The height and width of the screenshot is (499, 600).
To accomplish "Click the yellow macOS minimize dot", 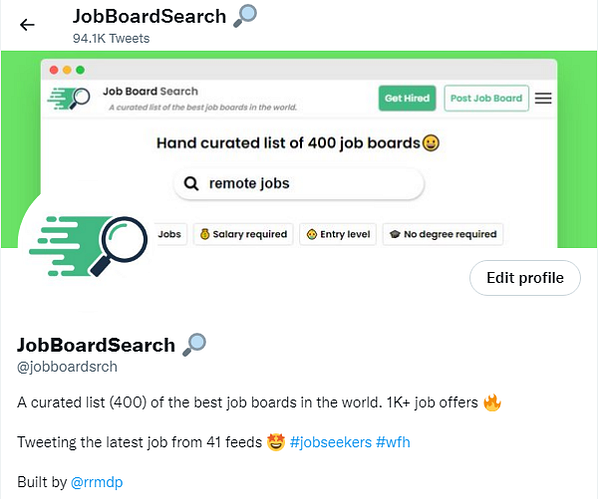I will 67,70.
